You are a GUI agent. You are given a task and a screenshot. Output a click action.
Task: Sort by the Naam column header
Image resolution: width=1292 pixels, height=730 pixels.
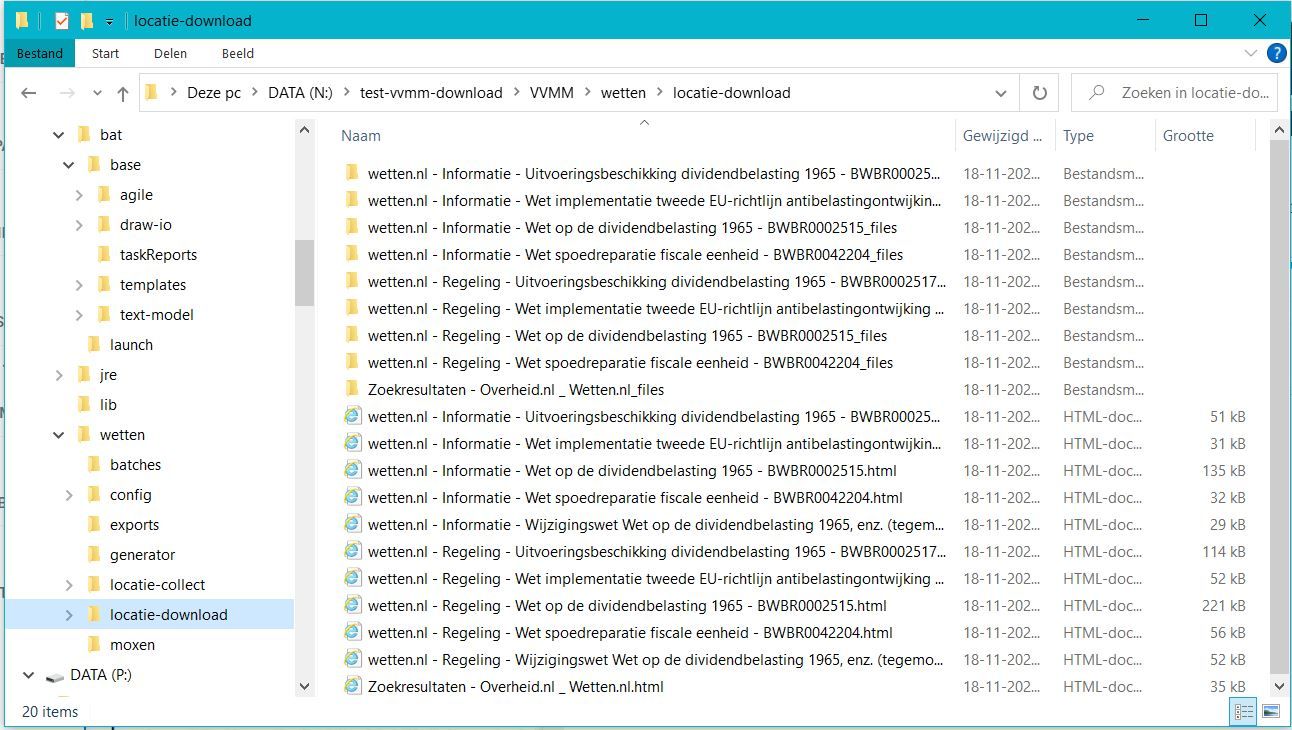pos(361,136)
